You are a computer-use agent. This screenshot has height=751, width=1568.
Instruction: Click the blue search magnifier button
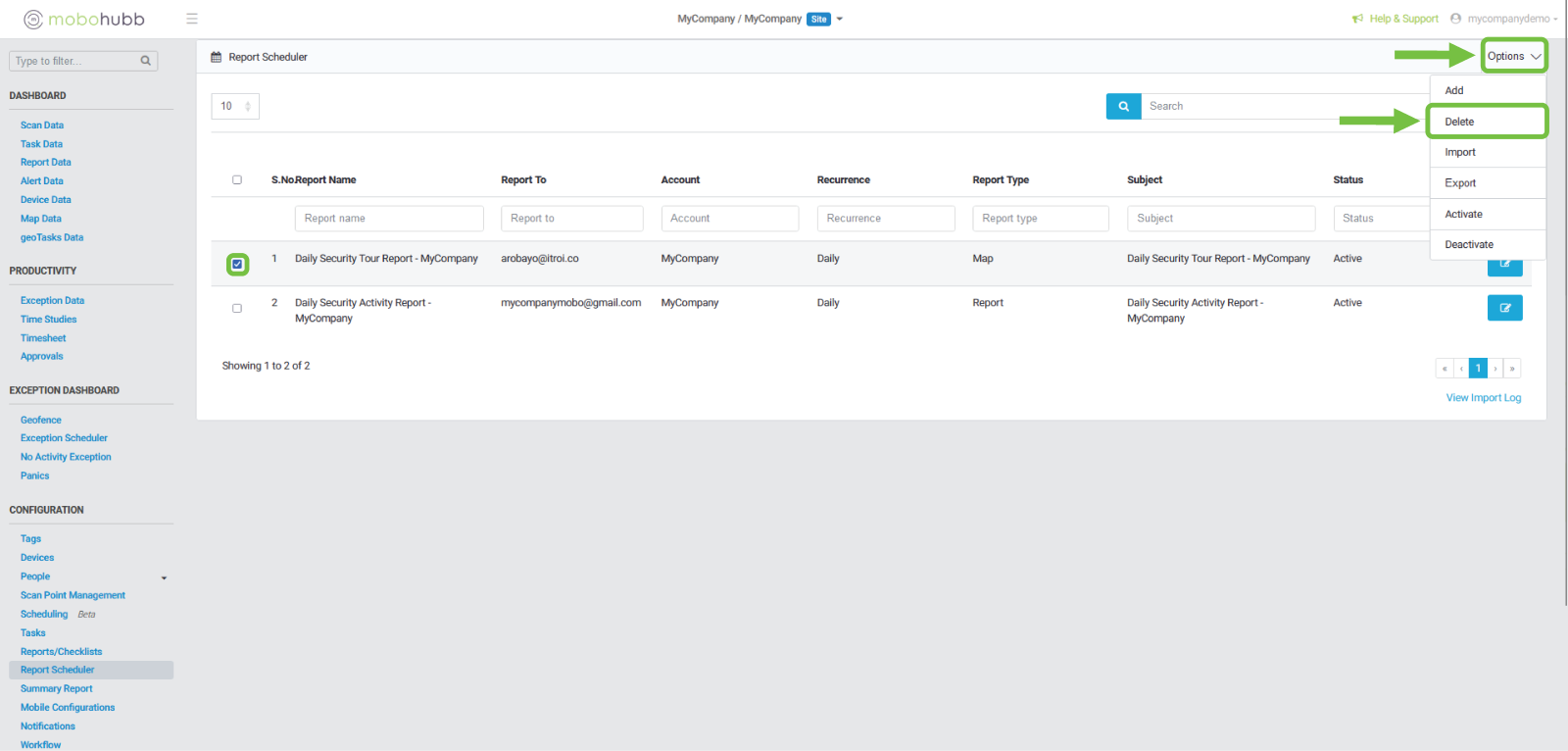tap(1123, 106)
